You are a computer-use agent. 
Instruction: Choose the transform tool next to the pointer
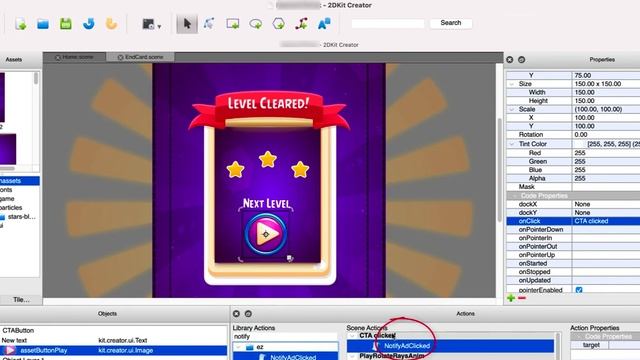[x=209, y=24]
